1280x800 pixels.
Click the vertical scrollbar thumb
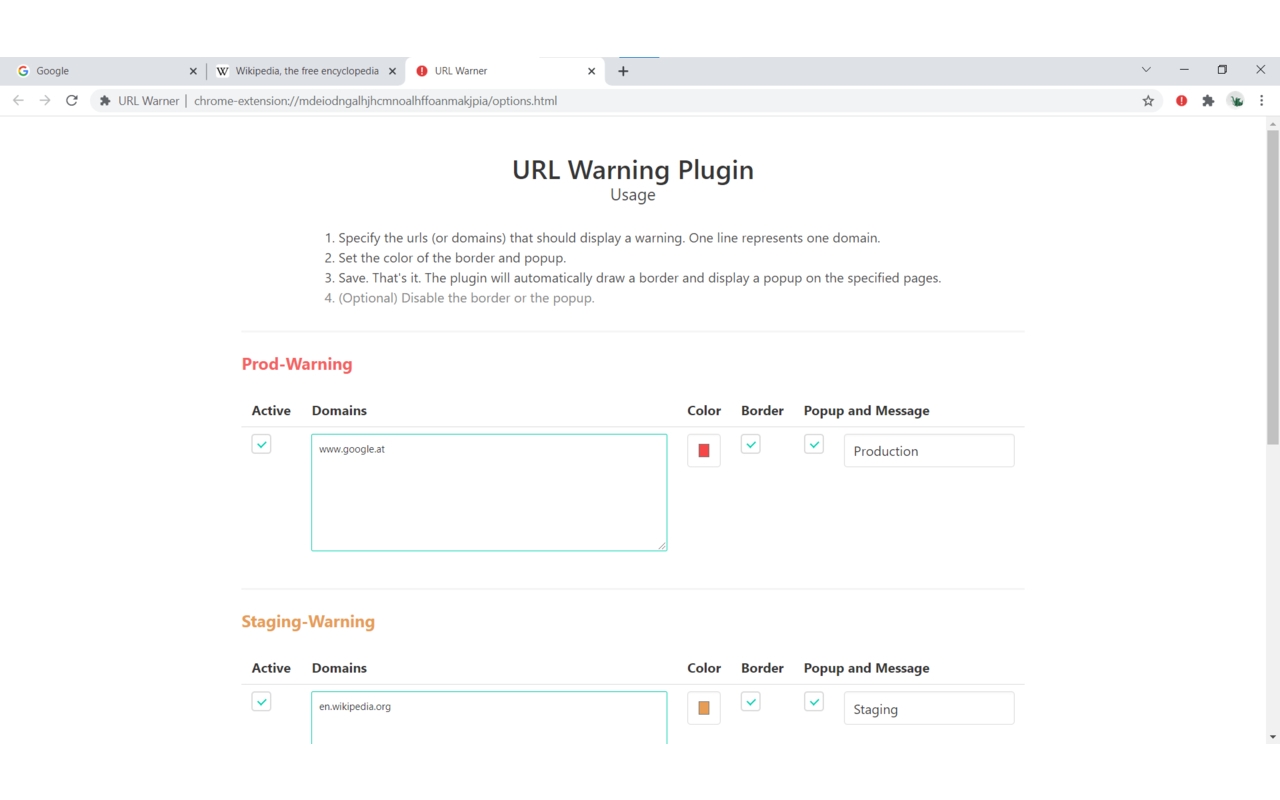pyautogui.click(x=1272, y=287)
